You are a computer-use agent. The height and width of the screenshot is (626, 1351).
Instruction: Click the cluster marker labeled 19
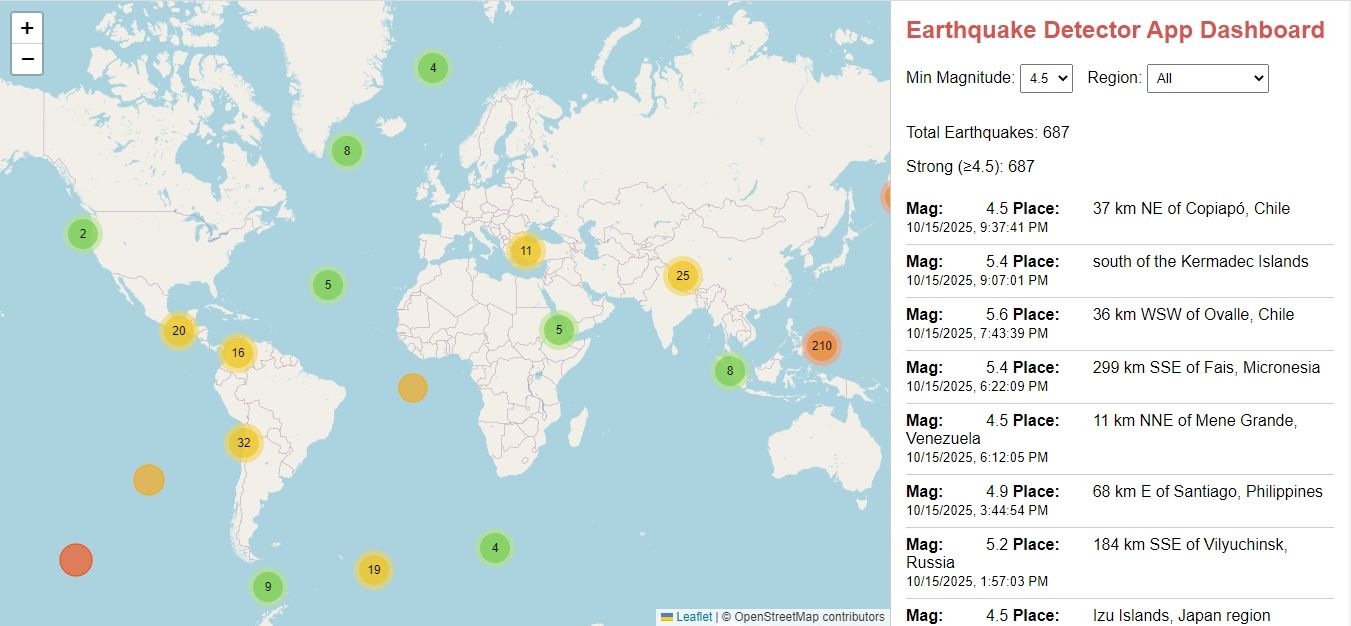(373, 570)
